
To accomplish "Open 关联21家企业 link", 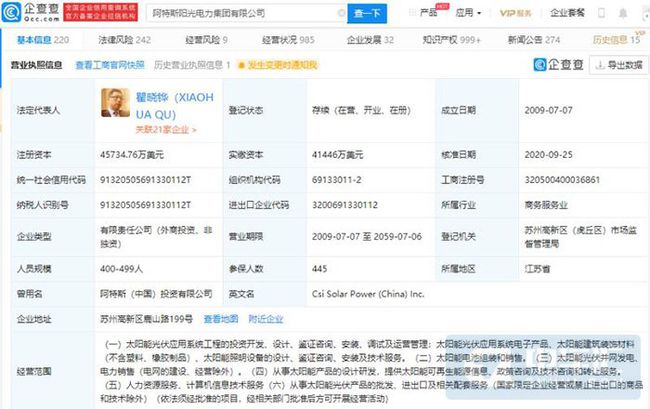I will point(166,130).
